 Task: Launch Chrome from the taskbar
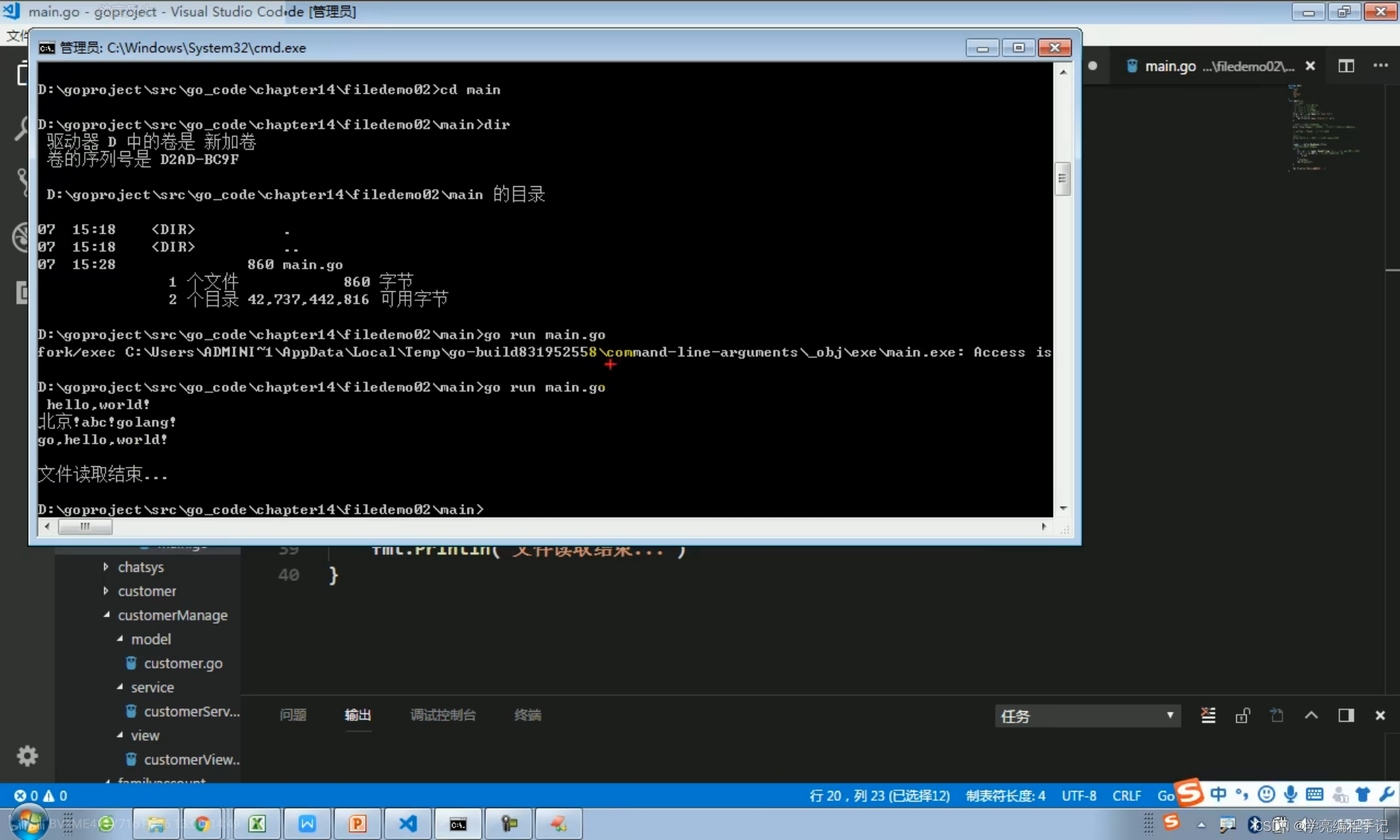[x=203, y=824]
